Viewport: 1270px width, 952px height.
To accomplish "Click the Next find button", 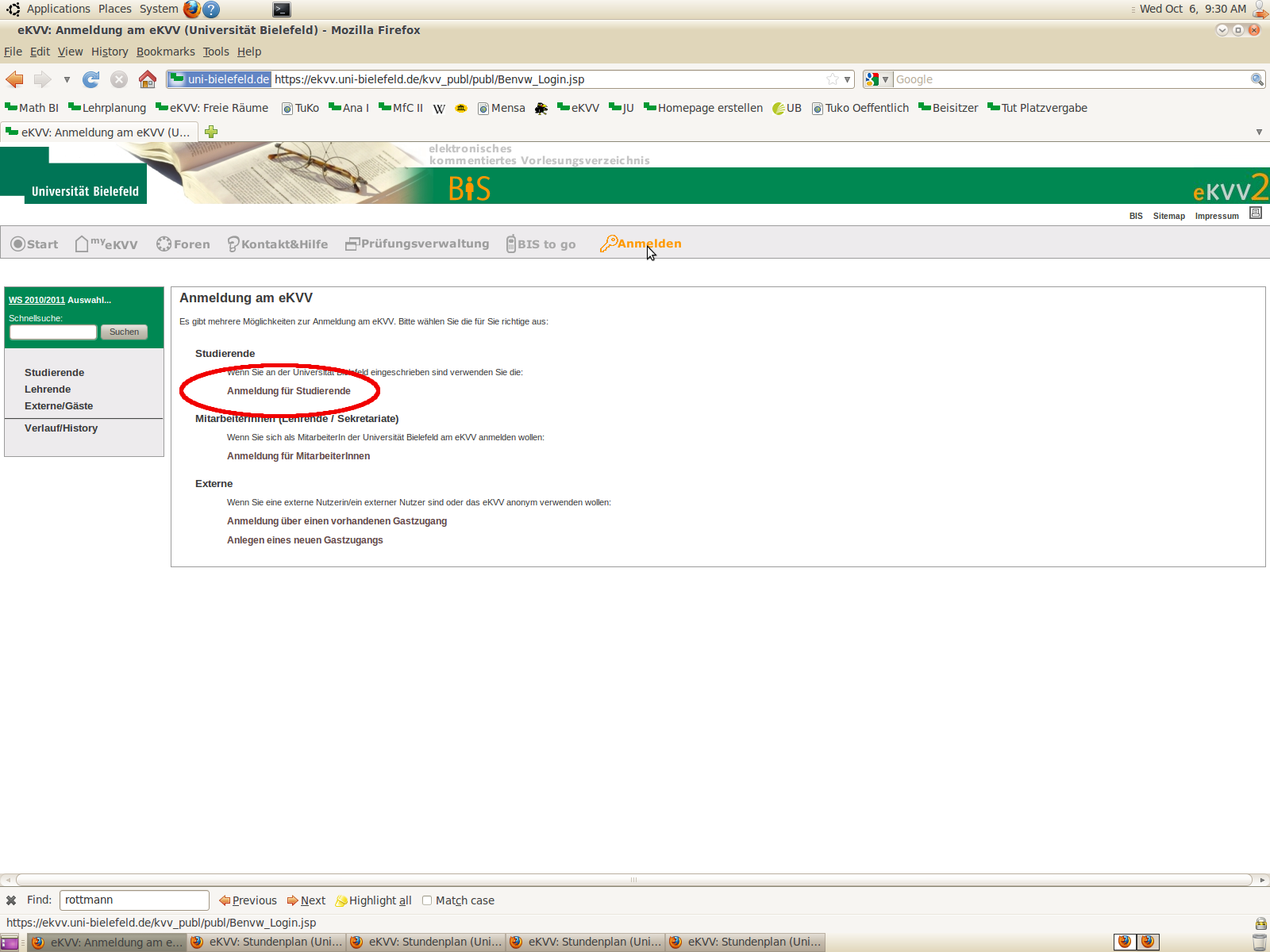I will (306, 900).
